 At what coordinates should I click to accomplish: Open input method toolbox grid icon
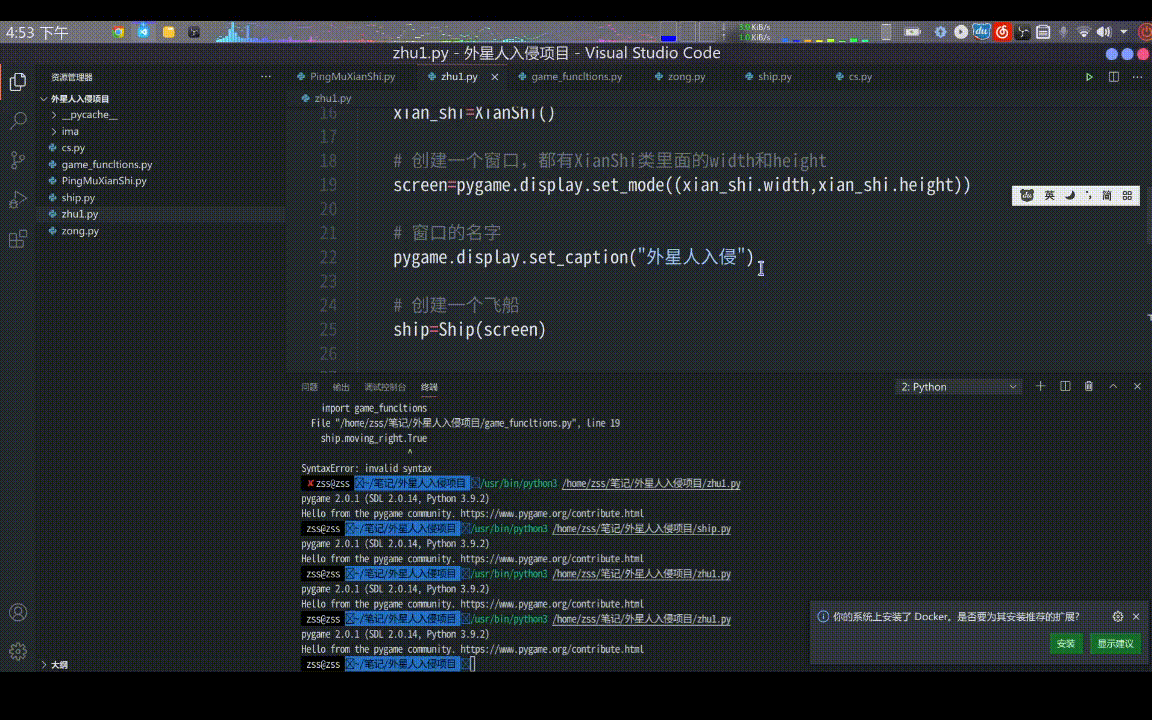[1127, 195]
